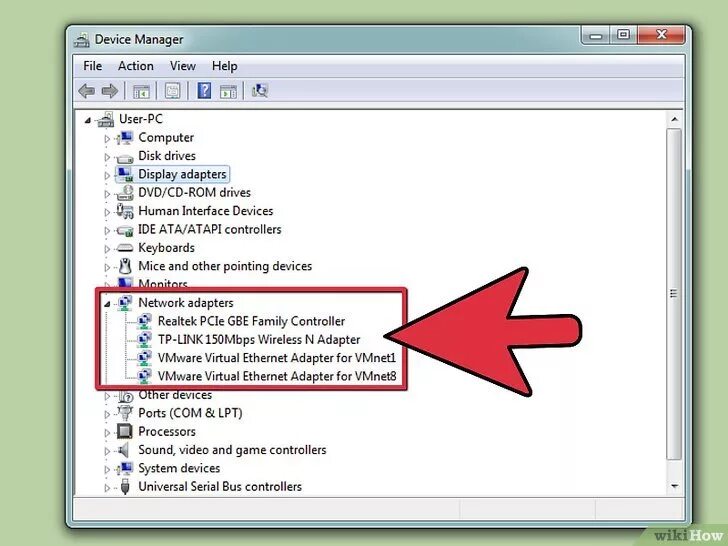
Task: Click the scrollbar down arrow
Action: pos(674,487)
